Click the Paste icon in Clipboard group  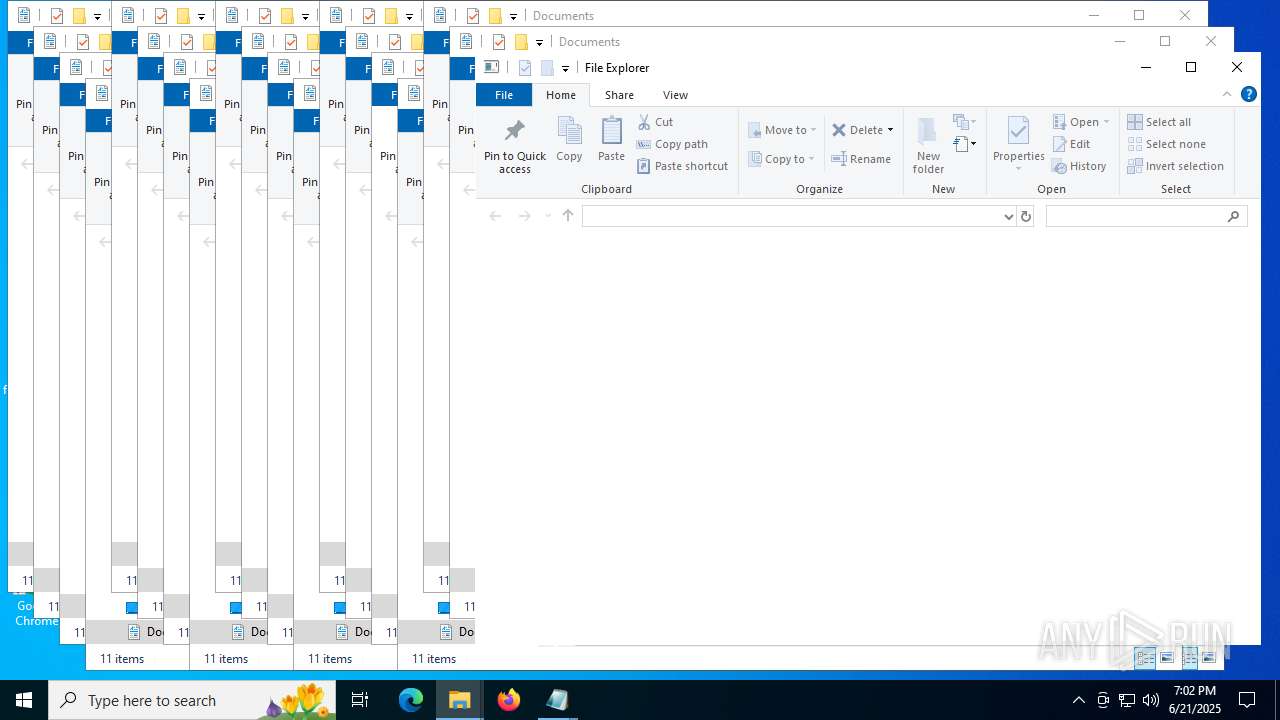[x=611, y=139]
